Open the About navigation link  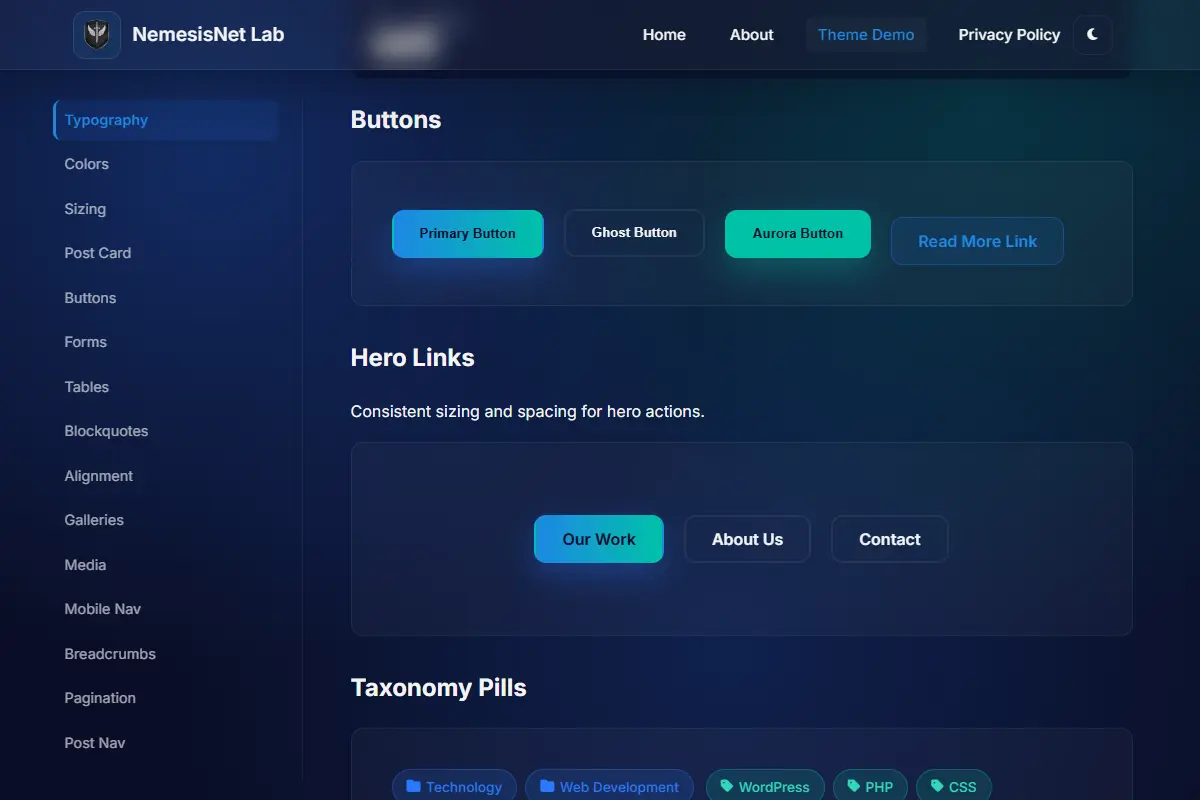pyautogui.click(x=752, y=35)
